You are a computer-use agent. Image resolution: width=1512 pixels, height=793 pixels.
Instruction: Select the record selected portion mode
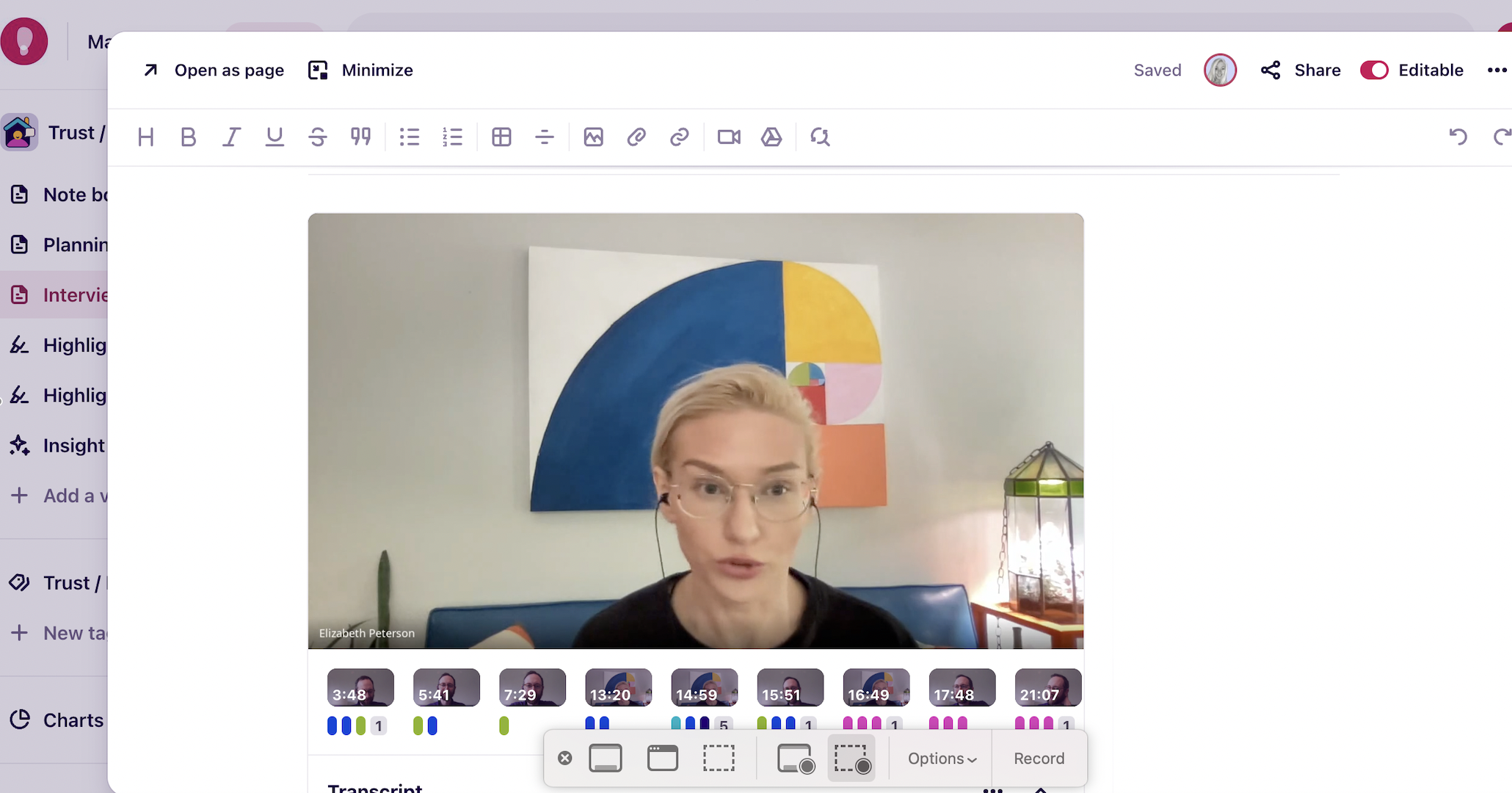point(852,758)
